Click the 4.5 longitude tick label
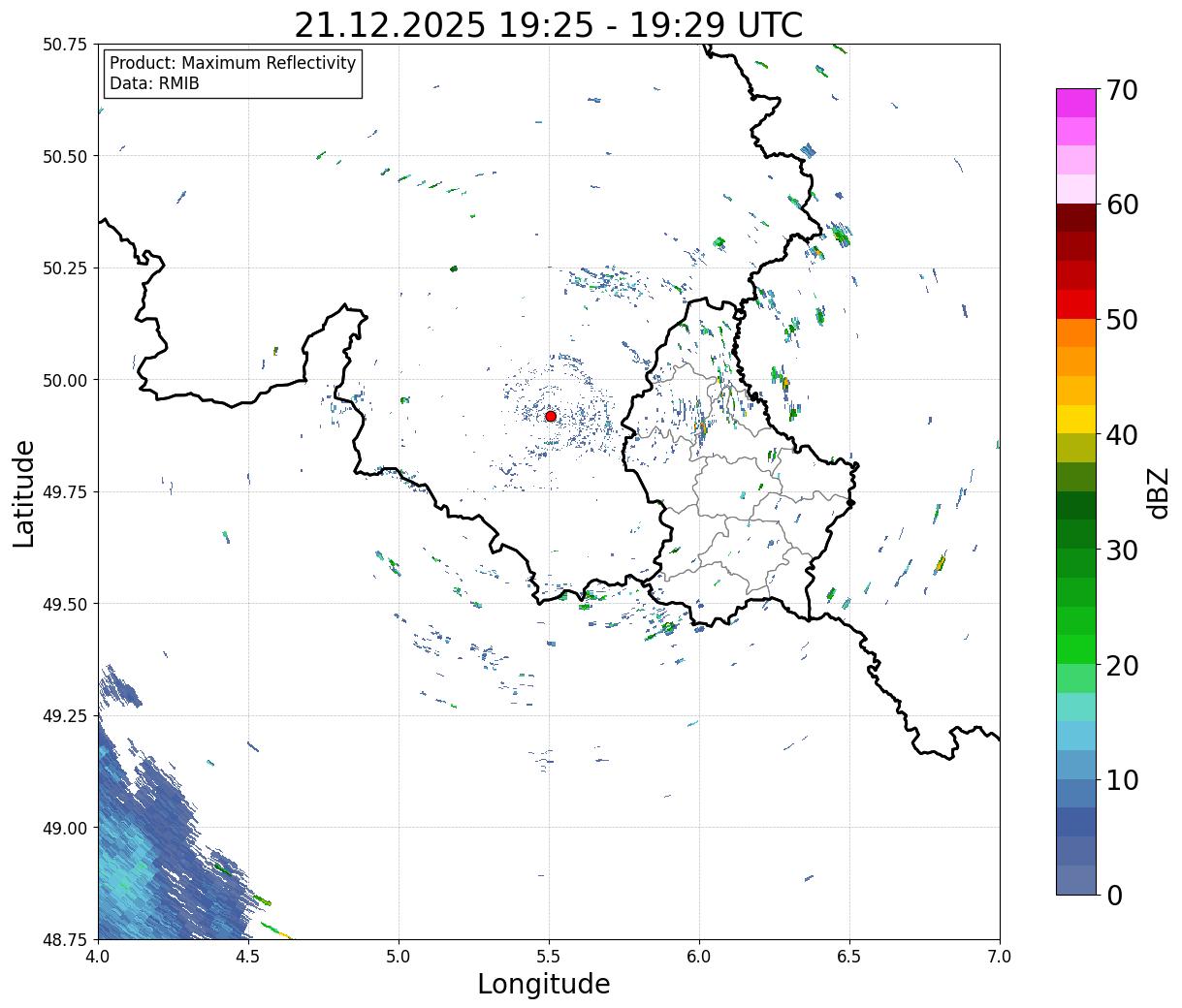Screen dimensions: 1182x1008 click(248, 956)
